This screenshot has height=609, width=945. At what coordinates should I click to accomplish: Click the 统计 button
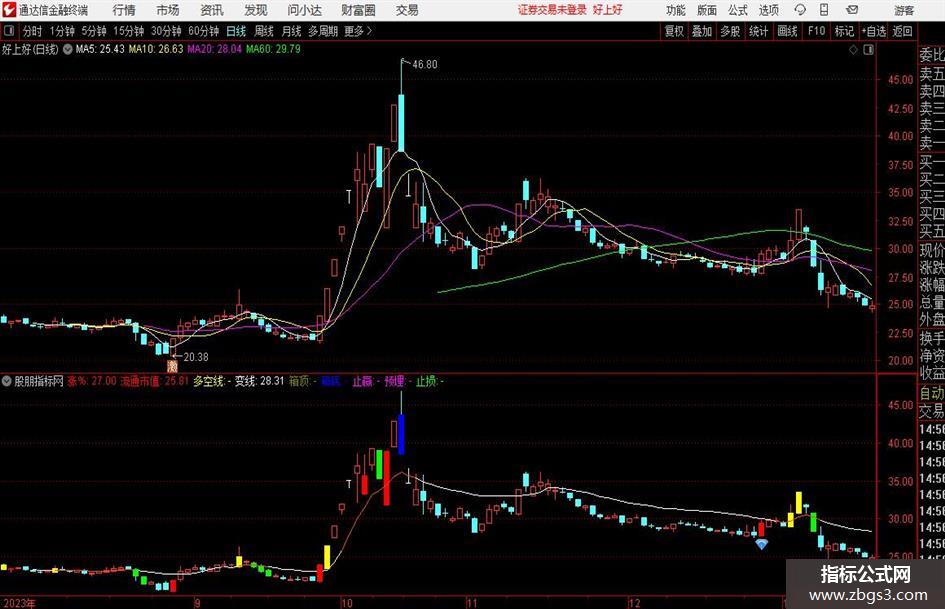[x=758, y=31]
